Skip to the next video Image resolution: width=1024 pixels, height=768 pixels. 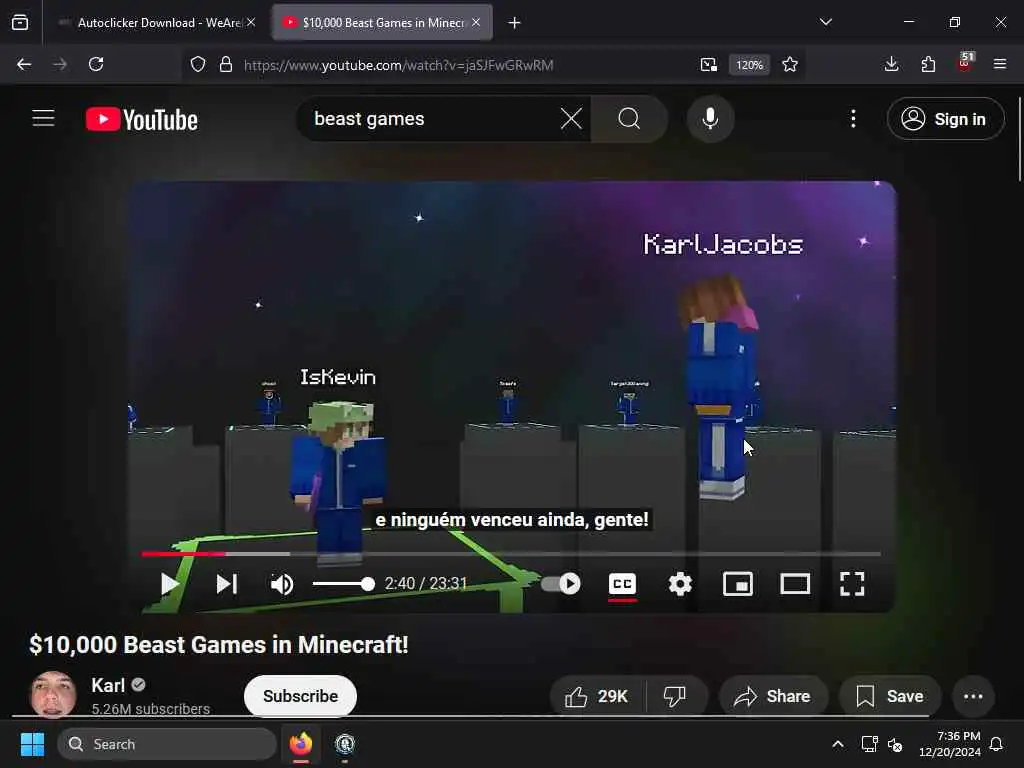click(x=227, y=584)
